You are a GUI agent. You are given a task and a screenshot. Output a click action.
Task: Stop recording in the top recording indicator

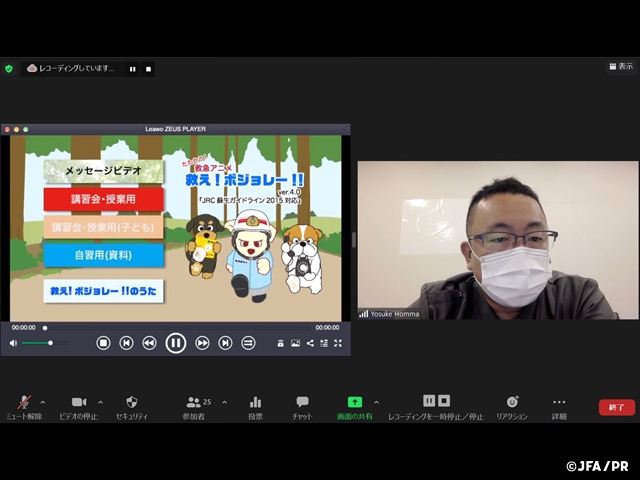(148, 69)
